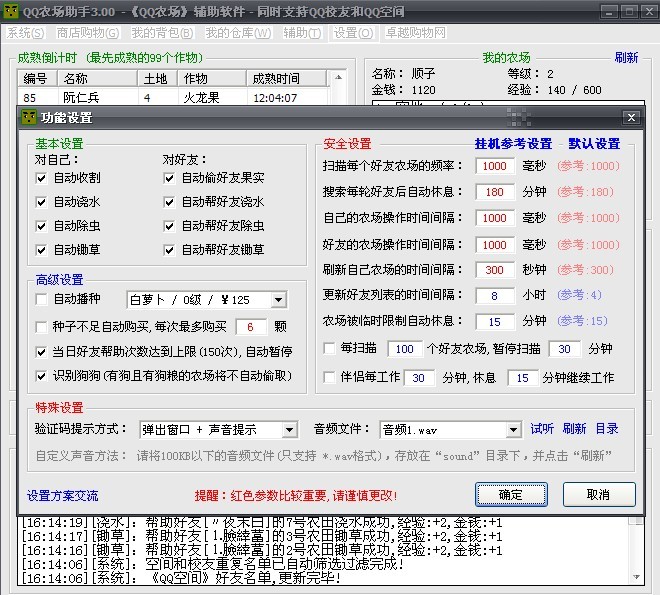
Task: Click 编号 column header
Action: [37, 79]
